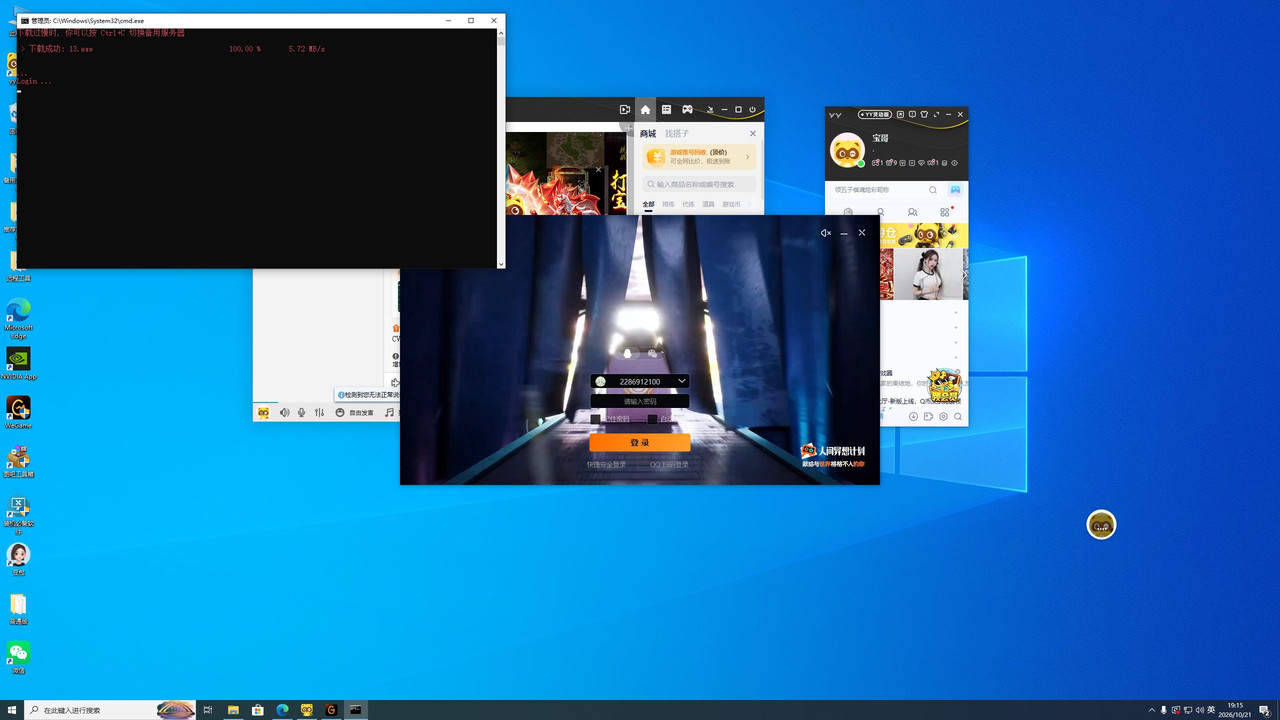Screen dimensions: 1280x720
Task: Tick the auto login checkbox
Action: [653, 419]
